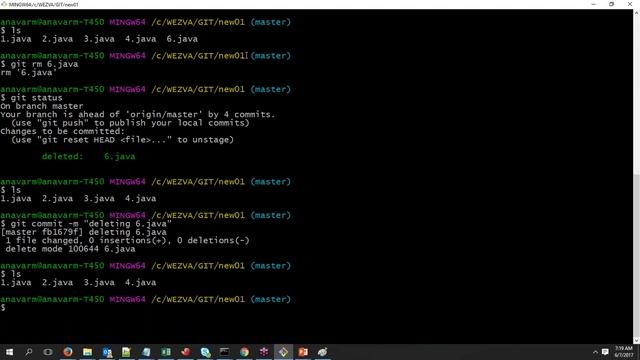Click the "[master fb1679f] deleting 6.java" line
Image resolution: width=640 pixels, height=360 pixels.
click(x=83, y=232)
